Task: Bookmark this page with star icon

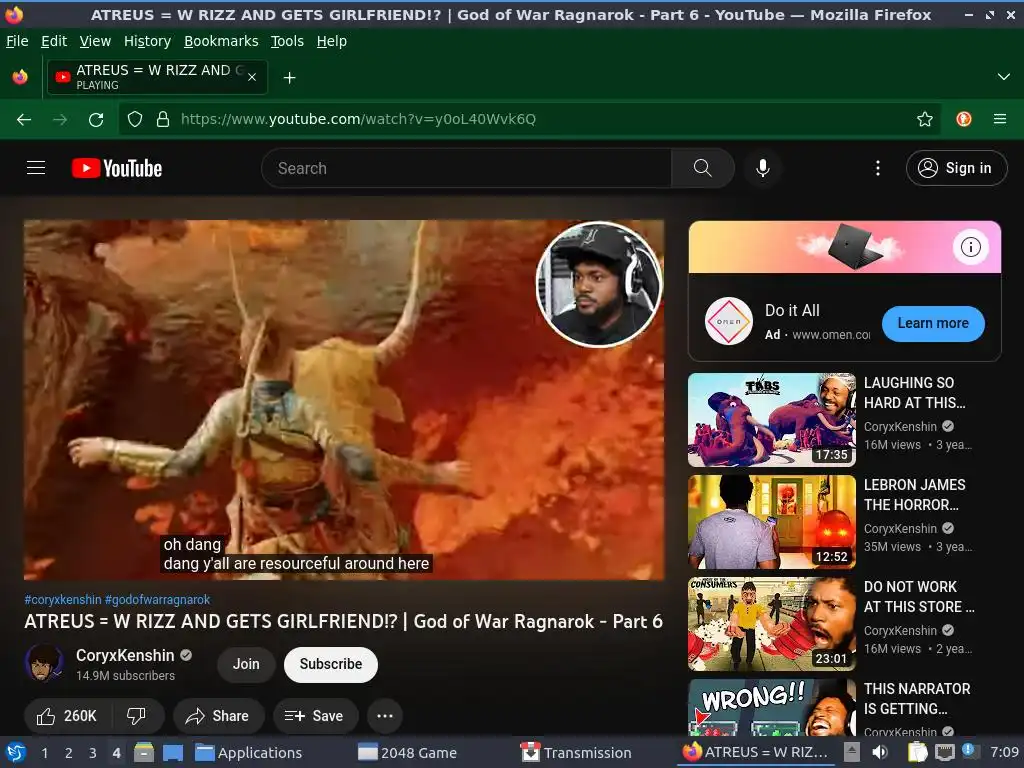Action: [x=924, y=119]
